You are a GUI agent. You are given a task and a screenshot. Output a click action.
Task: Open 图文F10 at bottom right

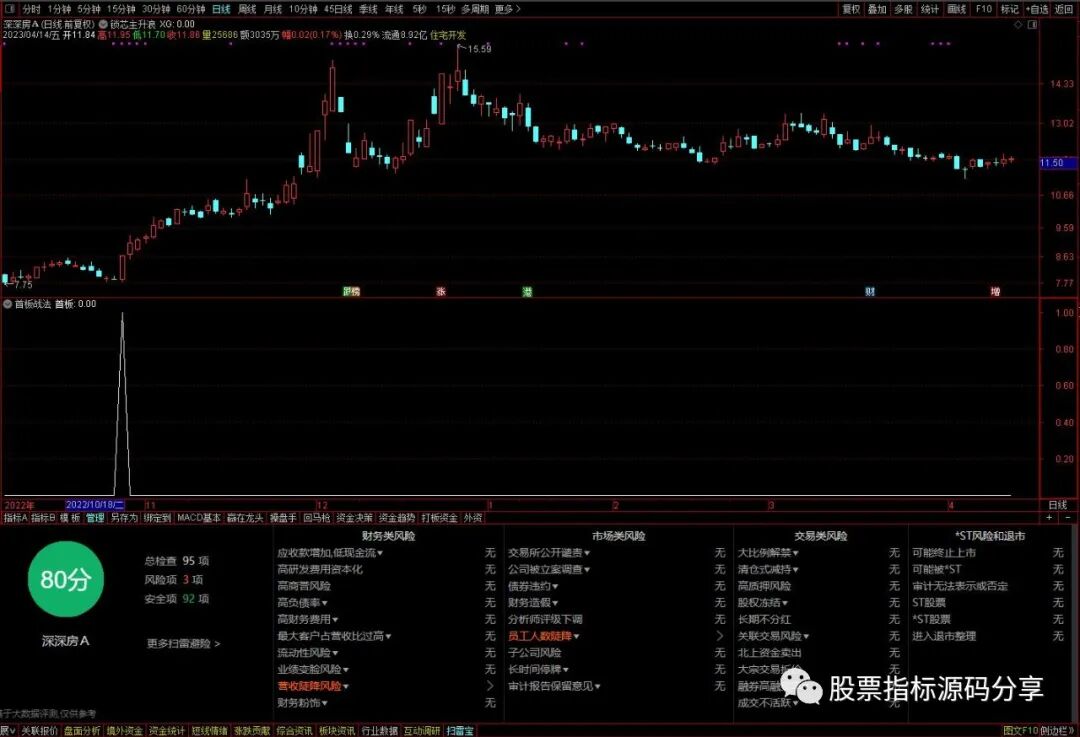tap(1020, 731)
